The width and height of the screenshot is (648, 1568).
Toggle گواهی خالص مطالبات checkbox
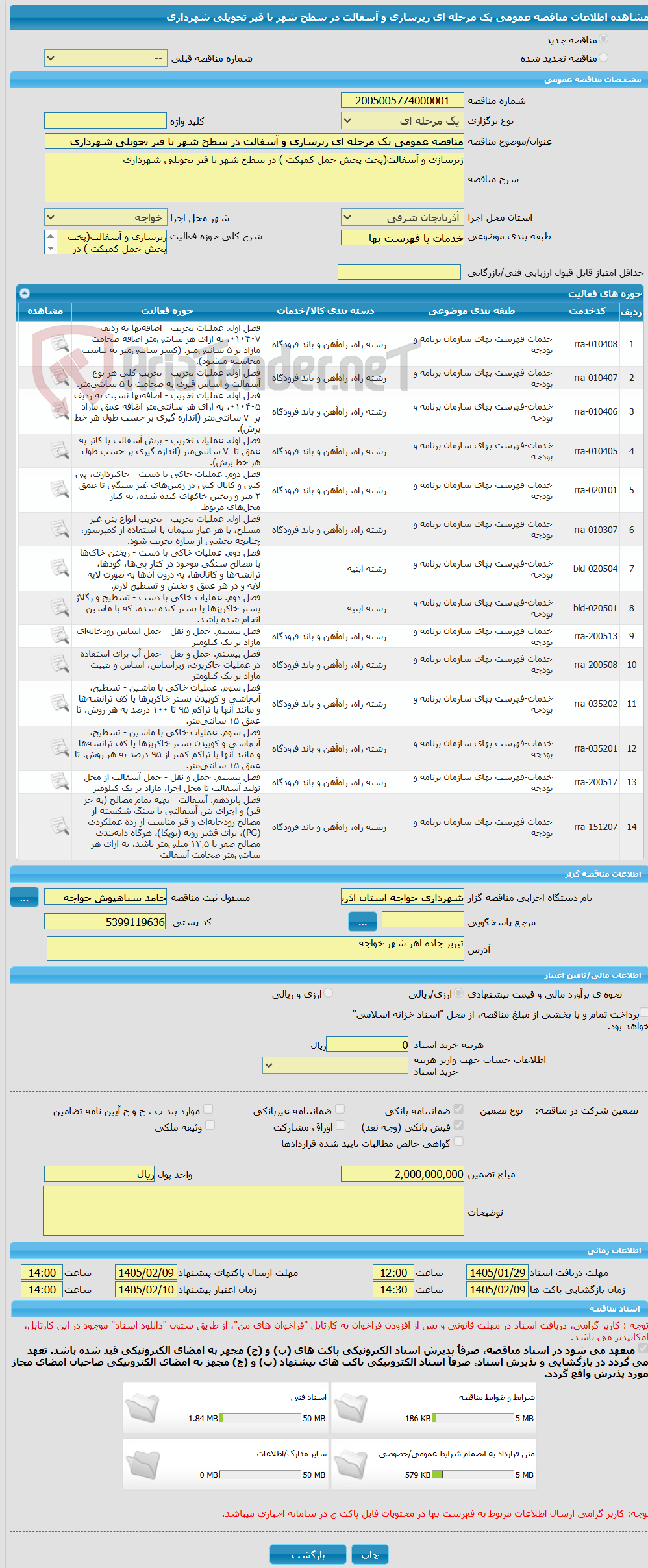458,1142
